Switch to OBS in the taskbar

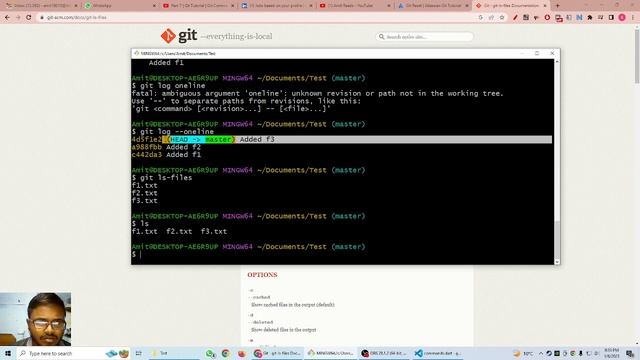(384, 353)
